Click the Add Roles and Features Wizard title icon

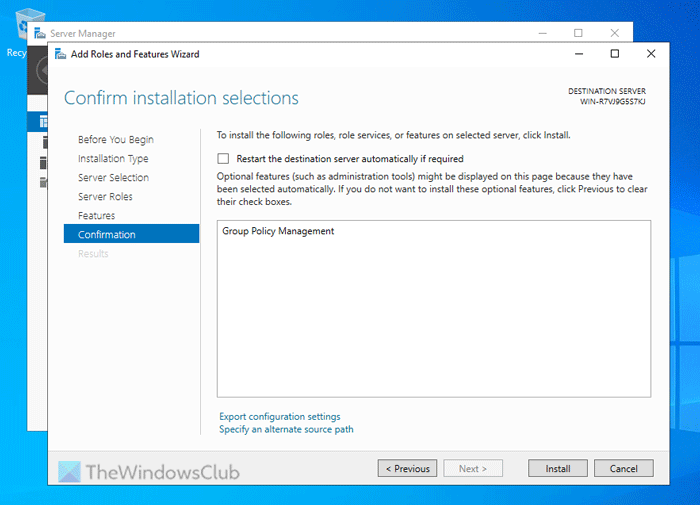[x=60, y=54]
